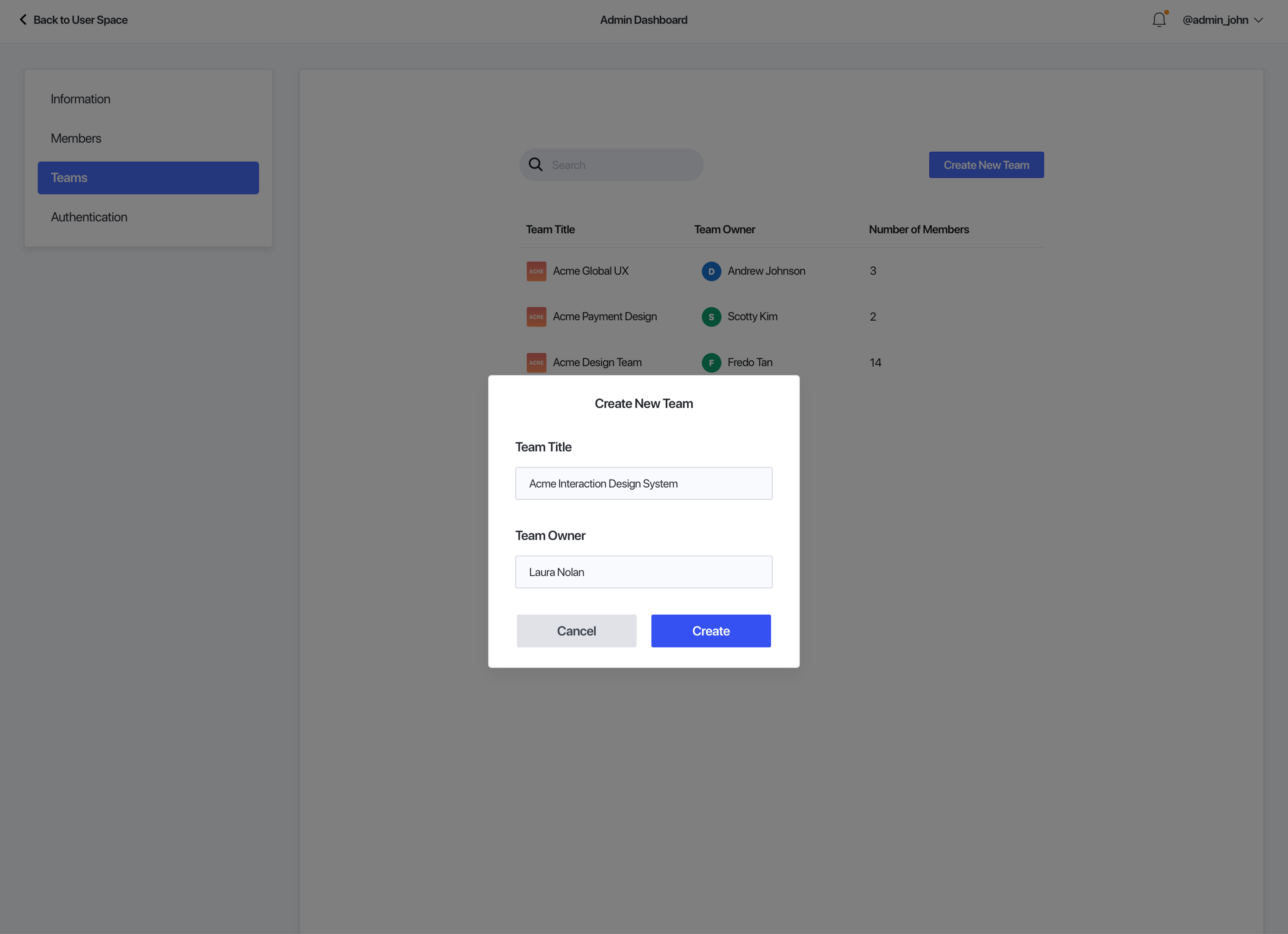Click the search magnifier icon
This screenshot has width=1288, height=934.
pyautogui.click(x=536, y=165)
